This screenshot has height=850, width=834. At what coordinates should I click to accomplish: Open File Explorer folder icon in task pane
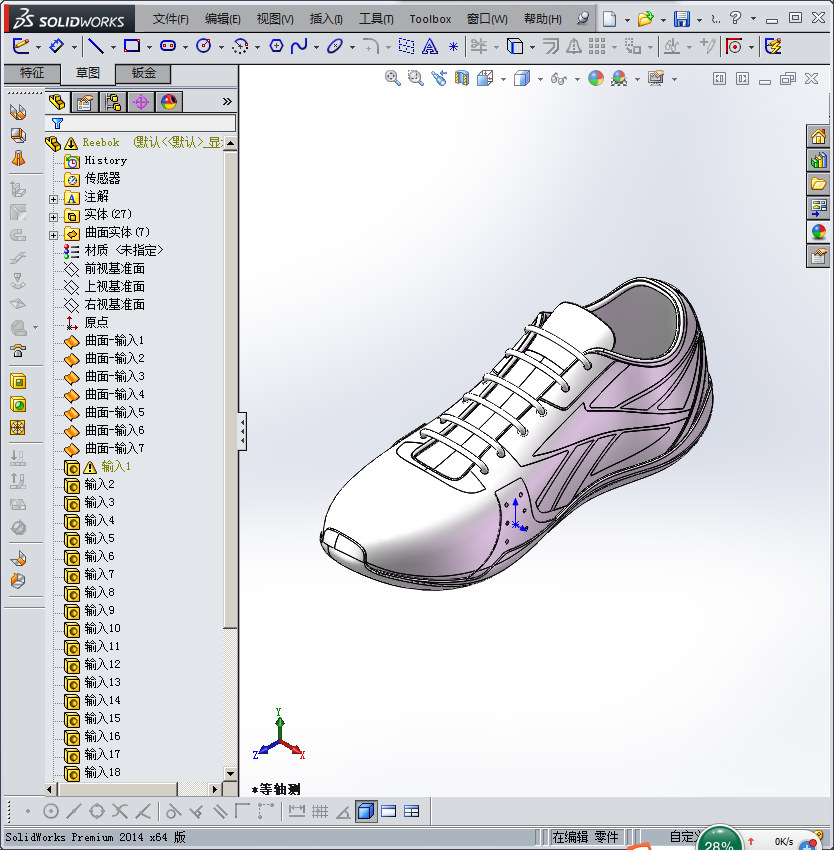(x=818, y=184)
